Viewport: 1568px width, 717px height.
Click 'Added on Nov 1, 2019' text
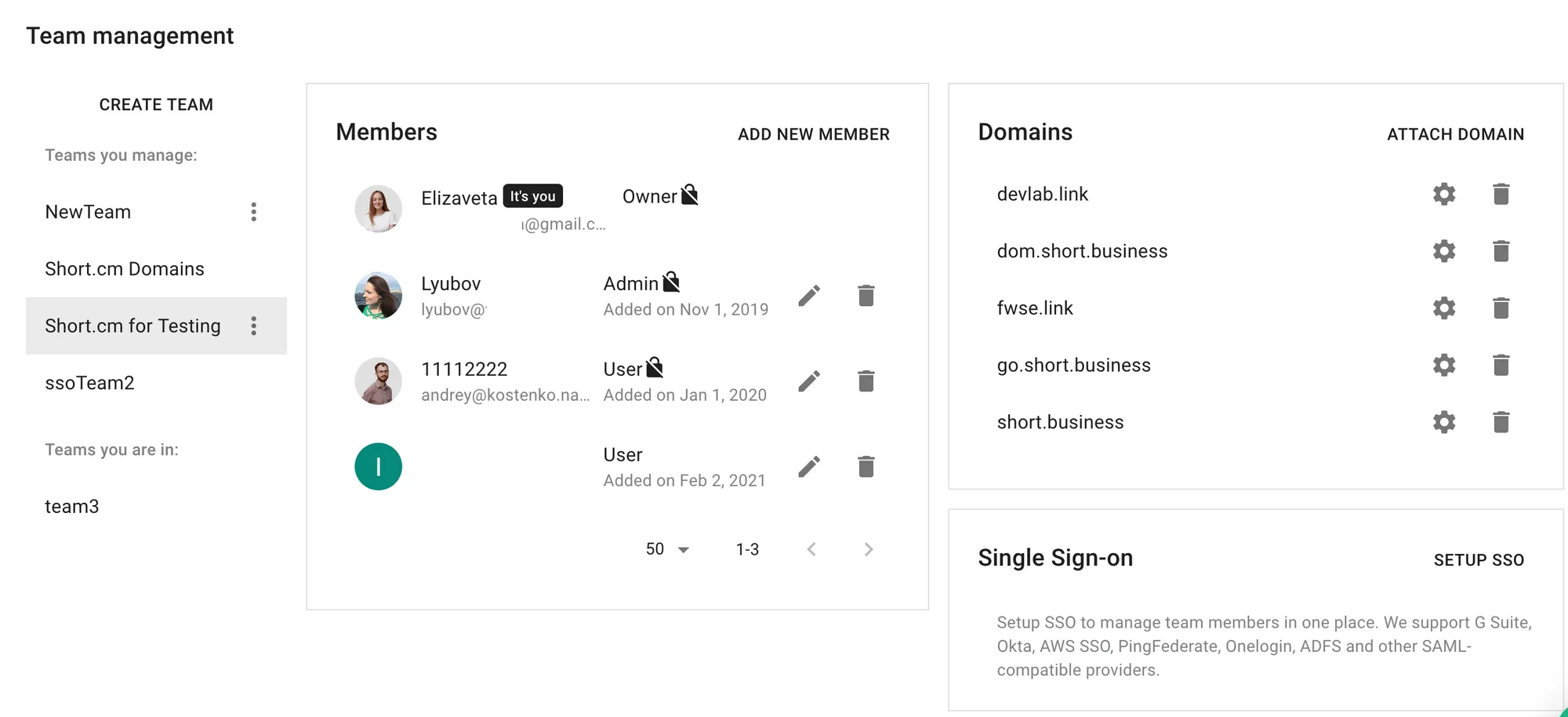686,310
